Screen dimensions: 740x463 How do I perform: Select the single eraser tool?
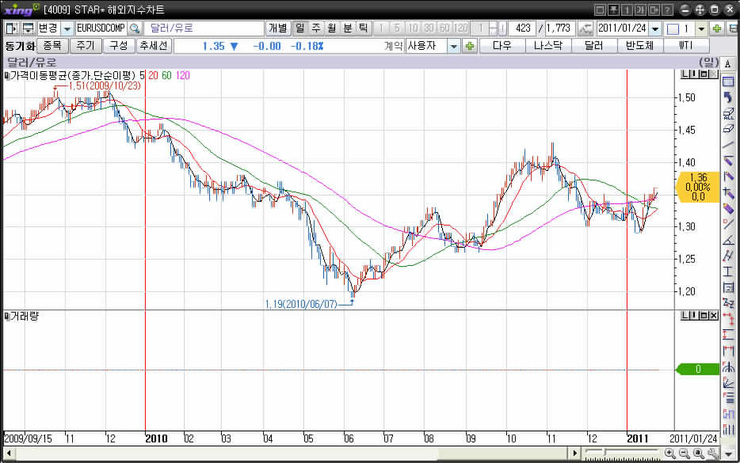pos(728,129)
